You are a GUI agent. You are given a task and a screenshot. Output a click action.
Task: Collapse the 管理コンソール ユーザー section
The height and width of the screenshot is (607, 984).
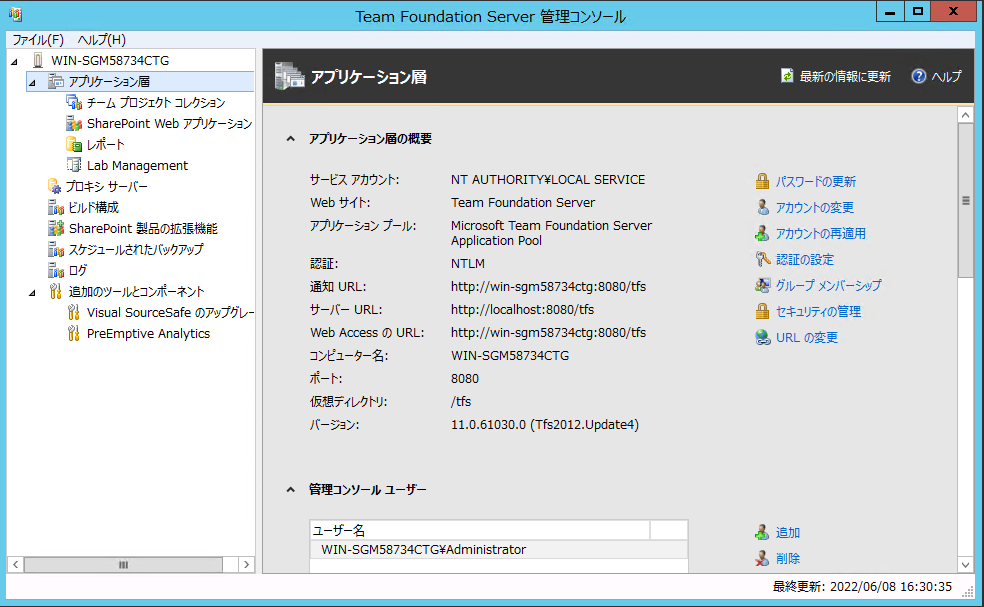click(291, 490)
